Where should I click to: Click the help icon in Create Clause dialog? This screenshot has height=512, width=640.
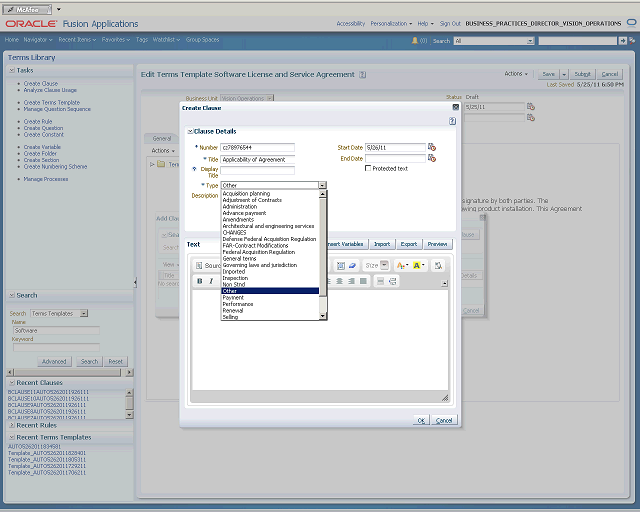[x=452, y=121]
